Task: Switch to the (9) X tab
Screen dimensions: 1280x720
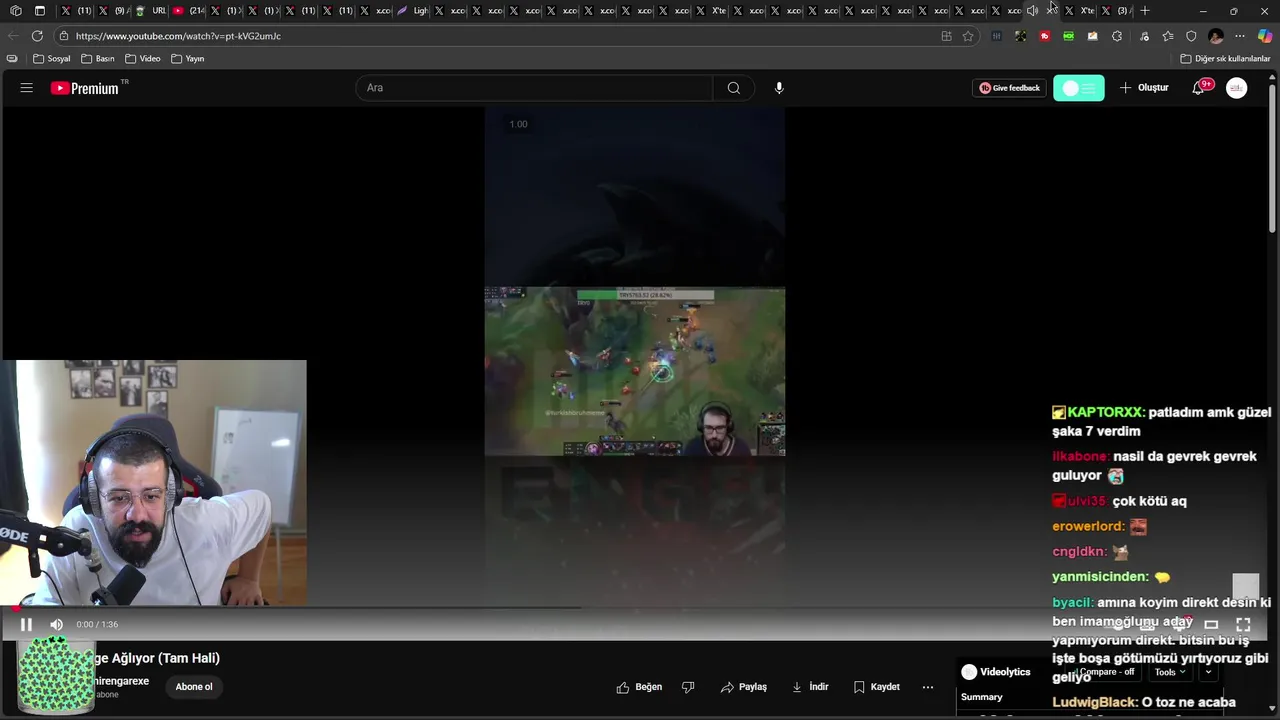Action: pos(113,11)
